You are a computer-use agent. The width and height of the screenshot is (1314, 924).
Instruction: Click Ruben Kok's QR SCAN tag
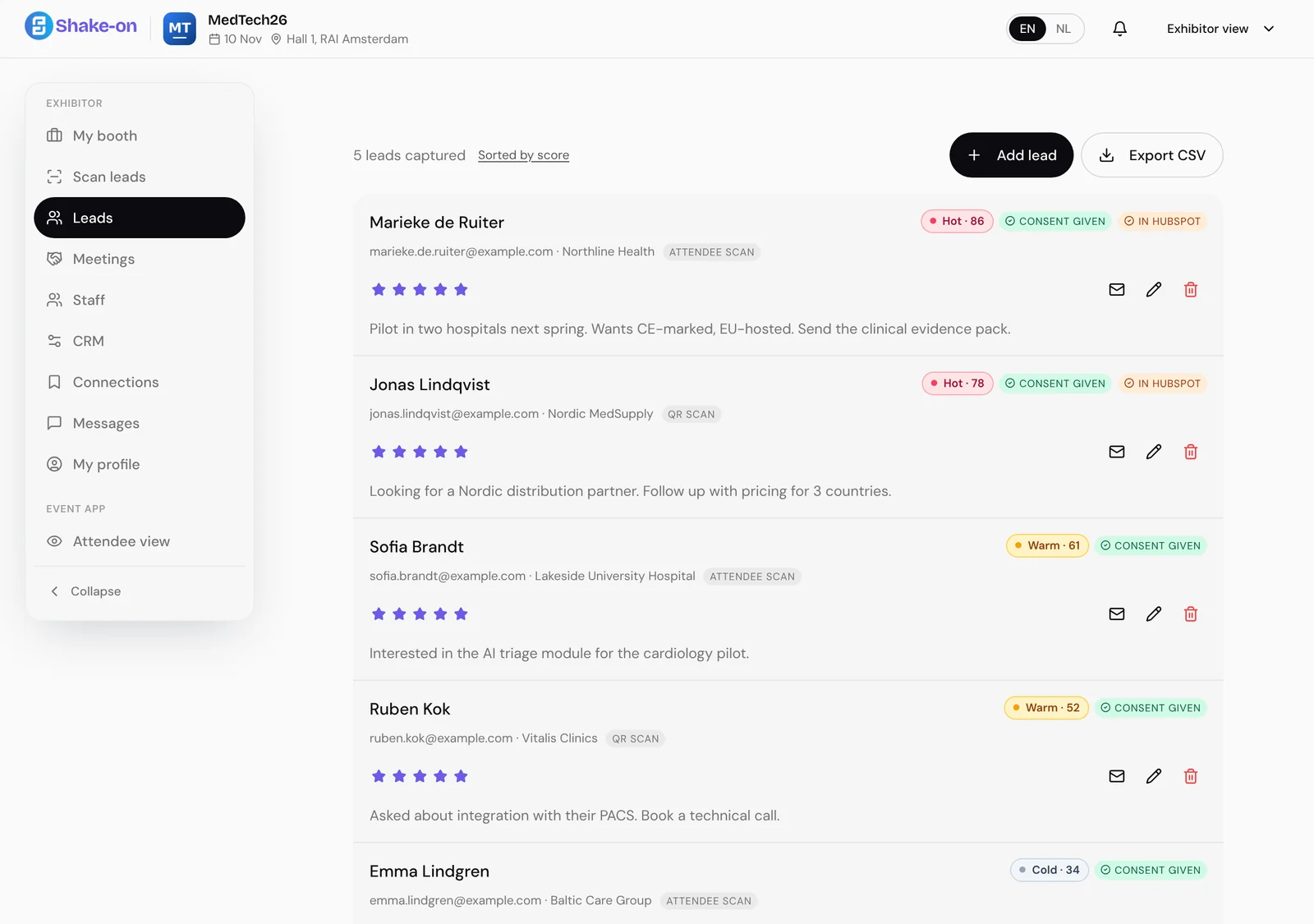tap(636, 738)
